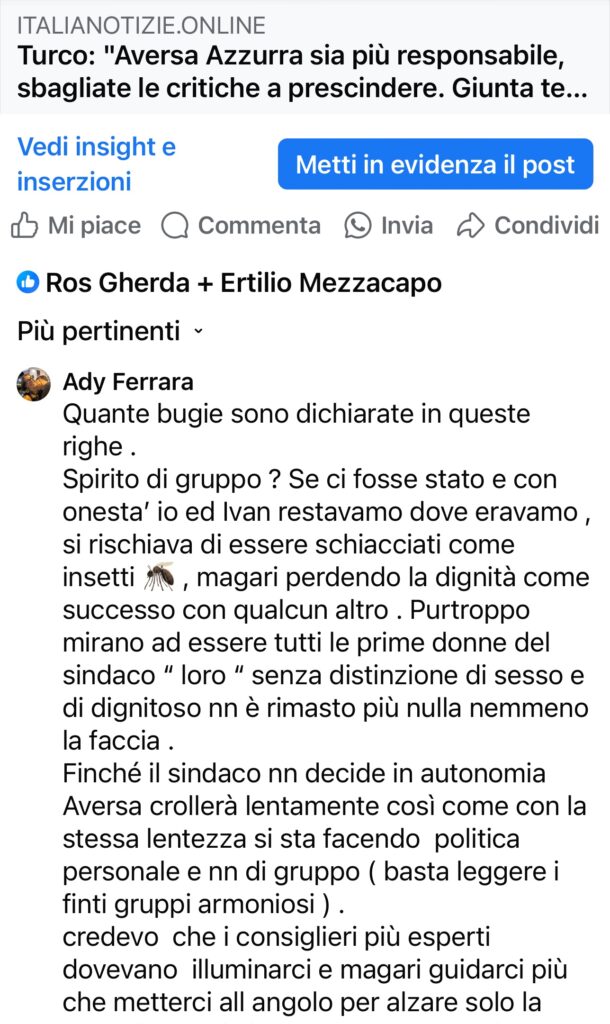This screenshot has width=610, height=1024.
Task: Show reactions from Ros Gherda + Ertilio Mezzacapo
Action: coord(243,283)
